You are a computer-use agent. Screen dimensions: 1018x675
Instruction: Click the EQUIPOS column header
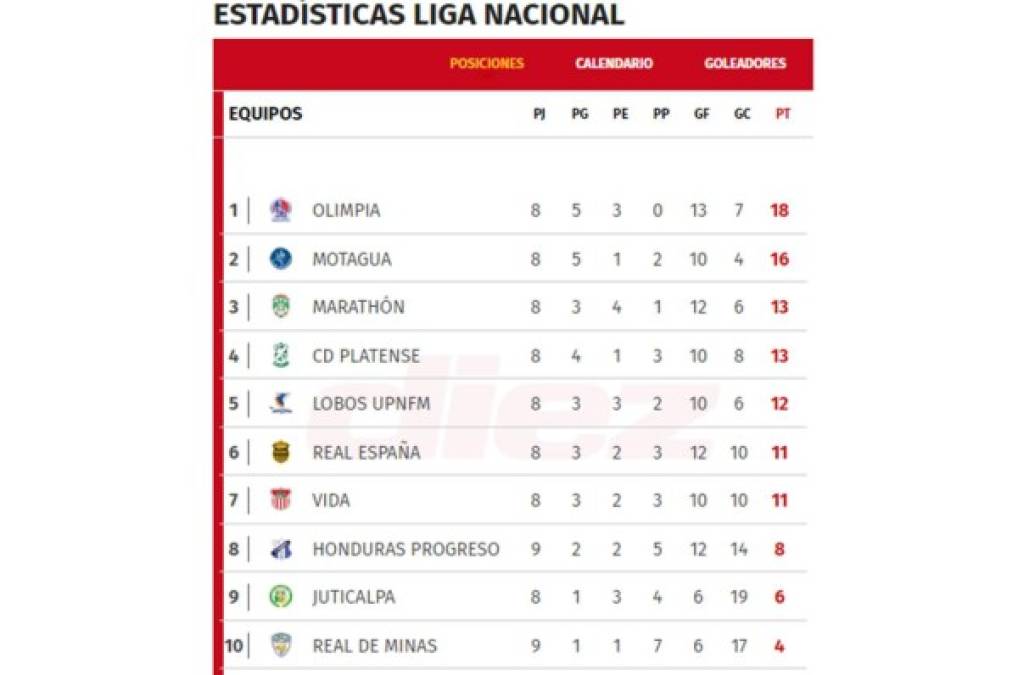pyautogui.click(x=264, y=113)
